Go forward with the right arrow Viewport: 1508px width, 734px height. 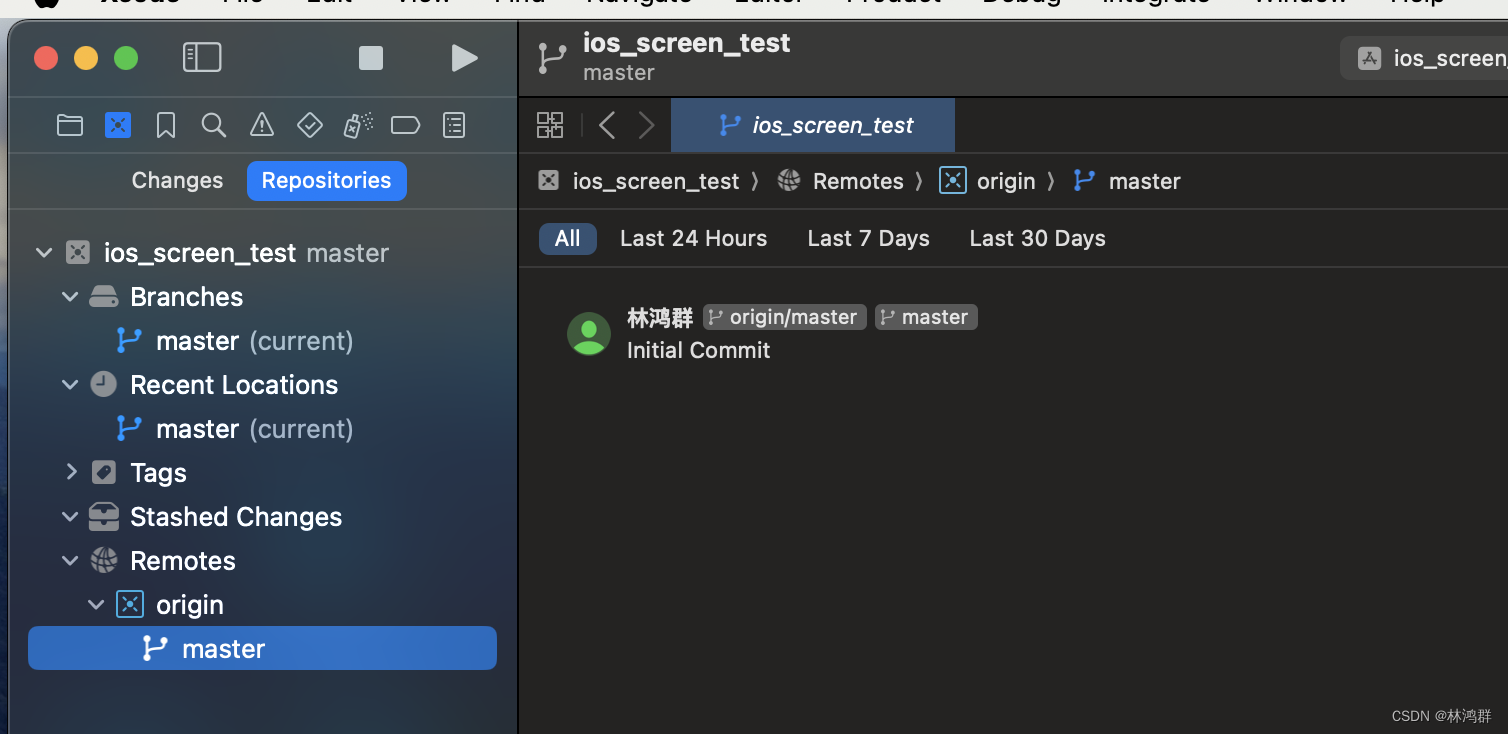pos(647,125)
